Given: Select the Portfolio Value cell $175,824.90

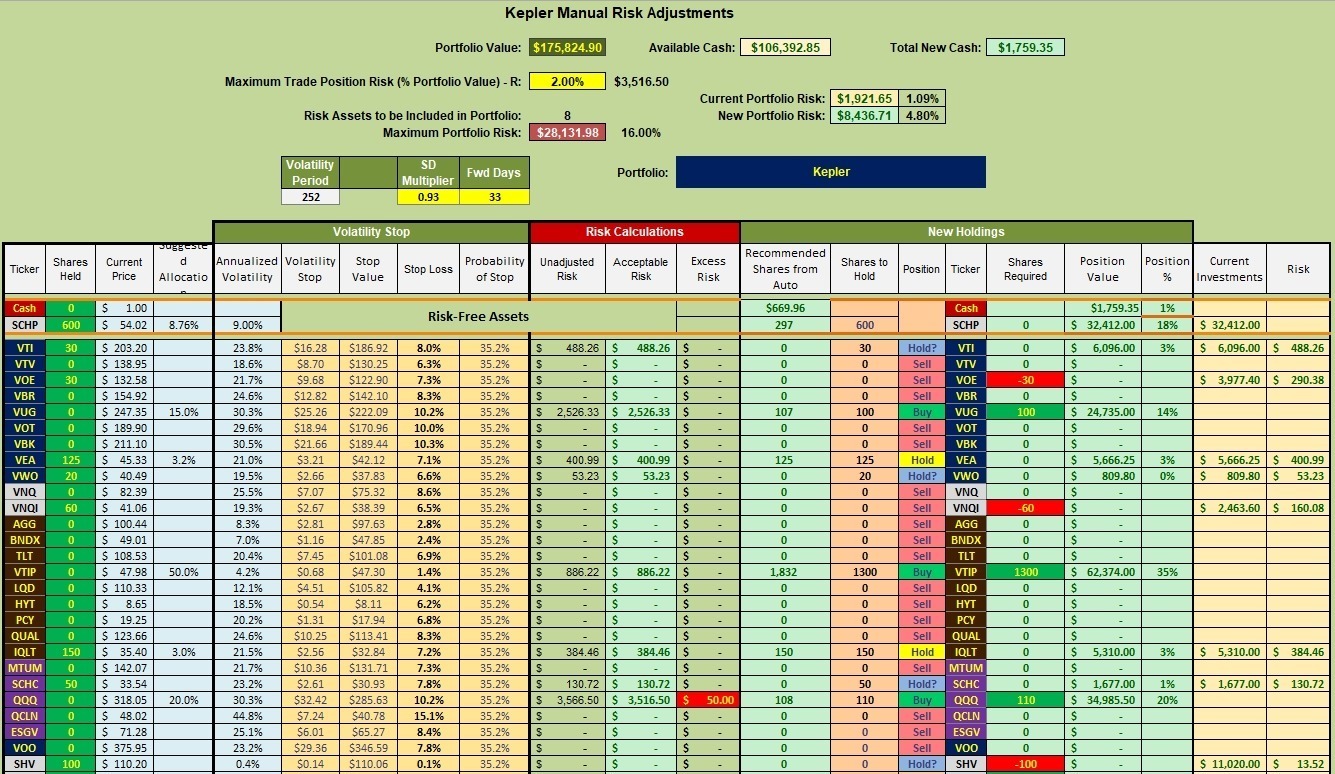Looking at the screenshot, I should (567, 47).
